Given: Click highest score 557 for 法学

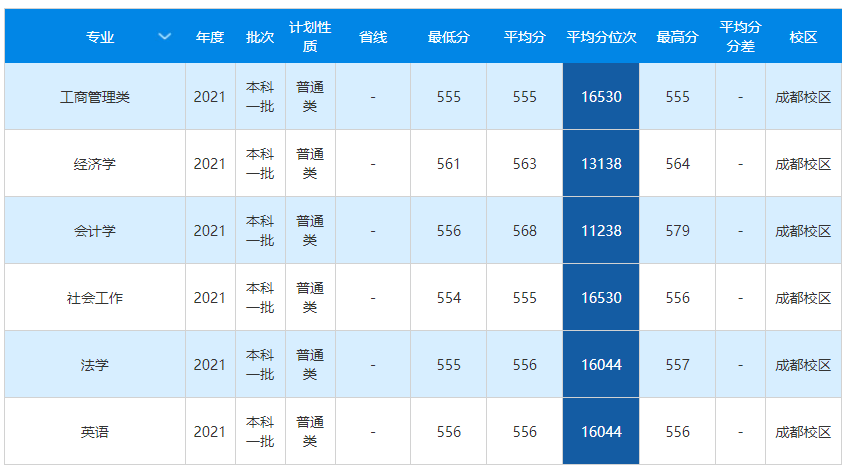Looking at the screenshot, I should click(x=678, y=365).
